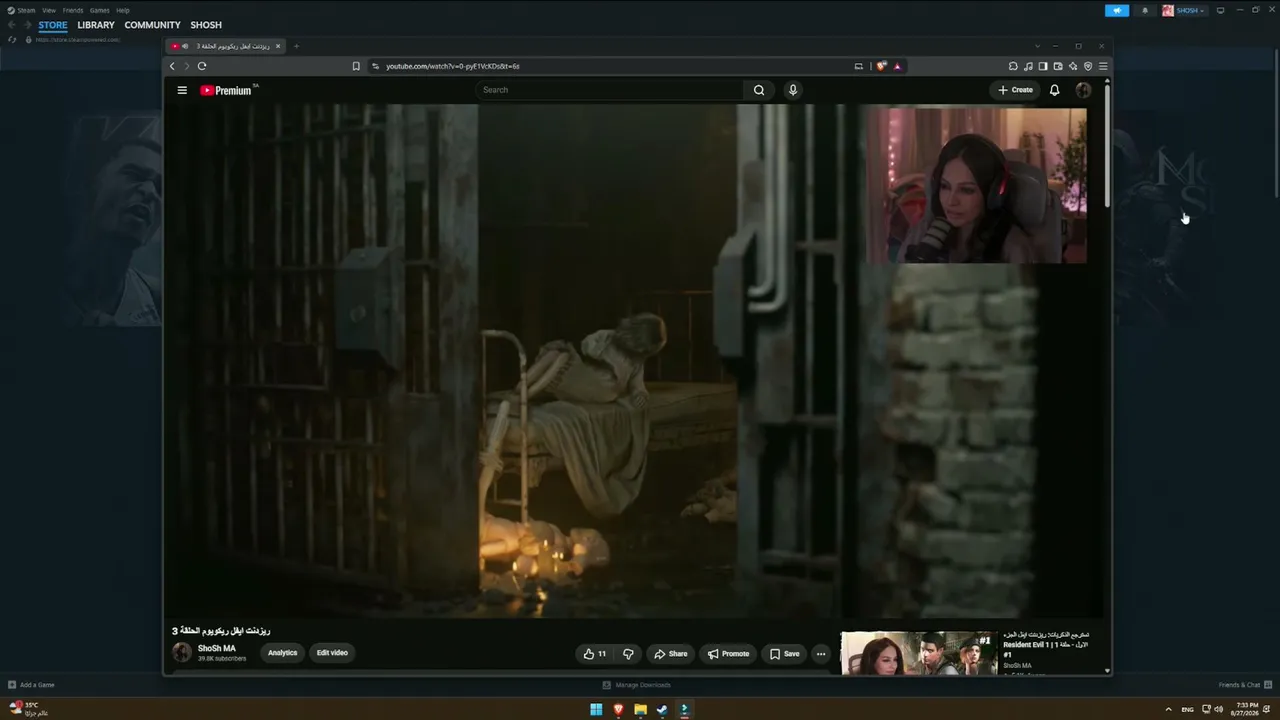Switch to the Steam COMMUNITY tab
The image size is (1280, 720).
click(153, 25)
